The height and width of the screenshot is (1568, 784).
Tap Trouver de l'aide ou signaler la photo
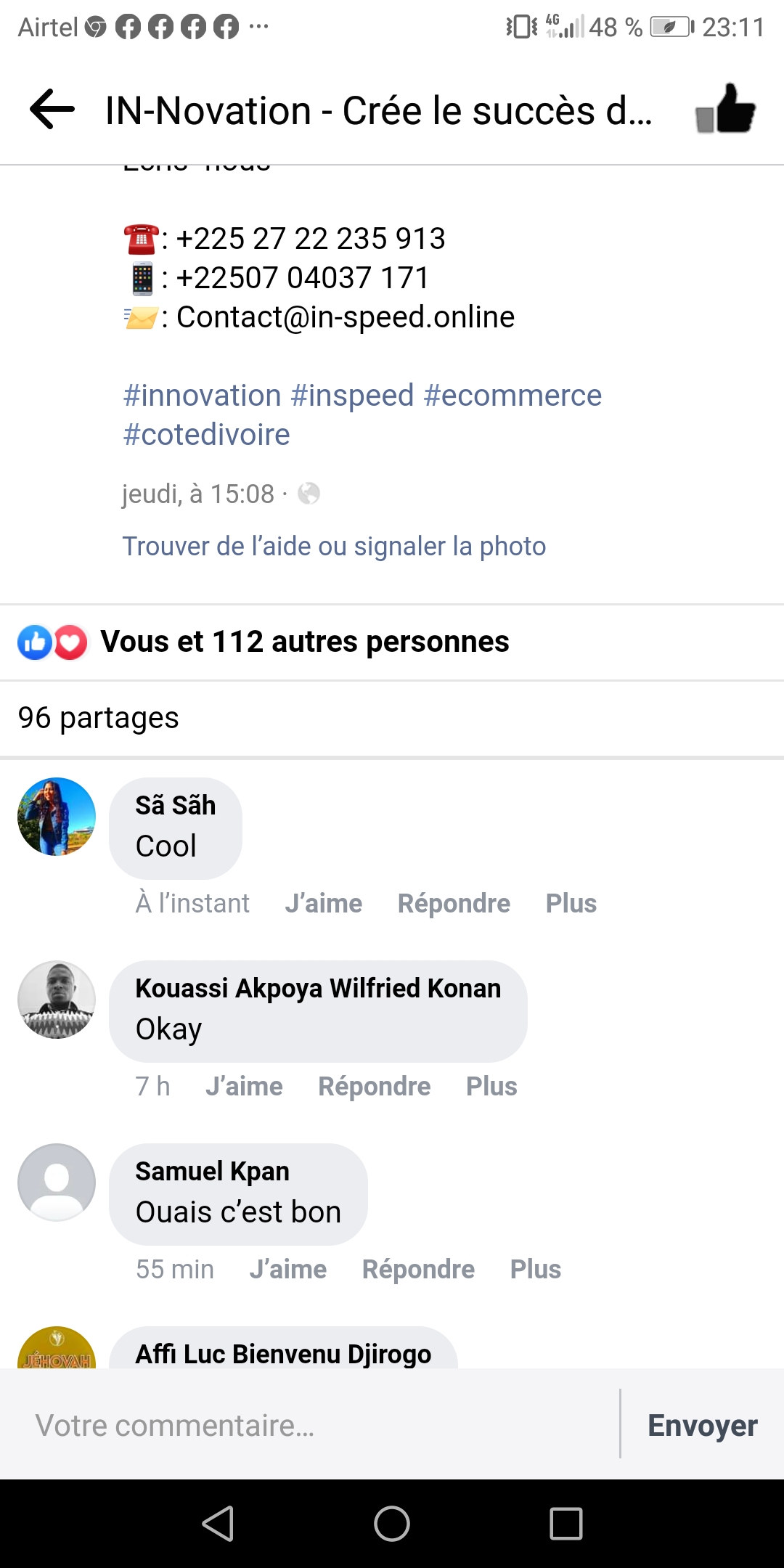334,547
